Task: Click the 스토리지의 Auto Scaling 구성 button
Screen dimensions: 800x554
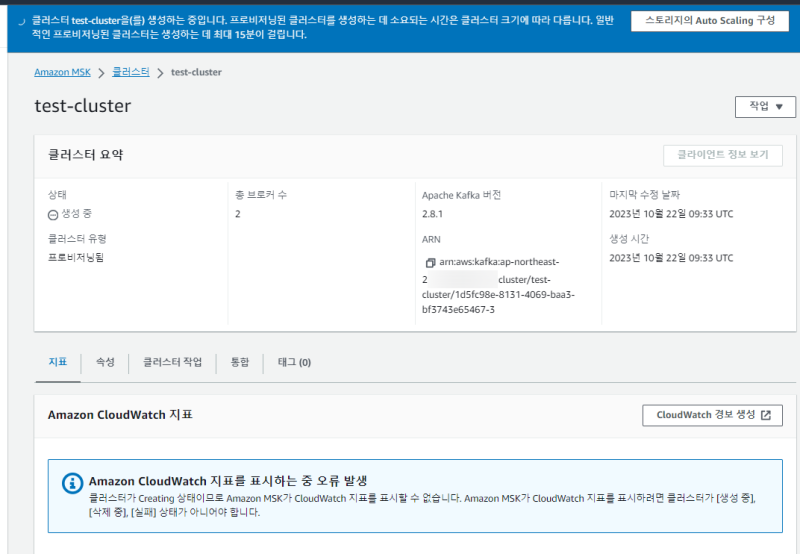Action: [x=710, y=21]
